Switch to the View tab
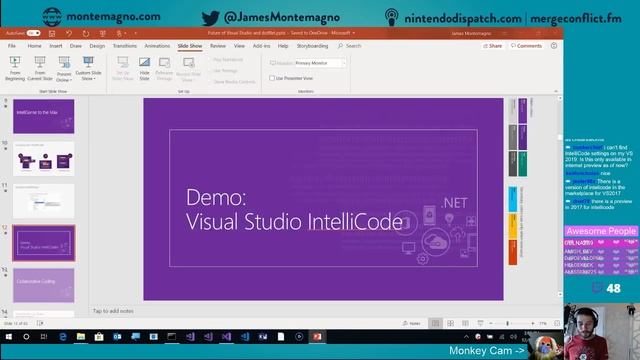 pyautogui.click(x=239, y=46)
